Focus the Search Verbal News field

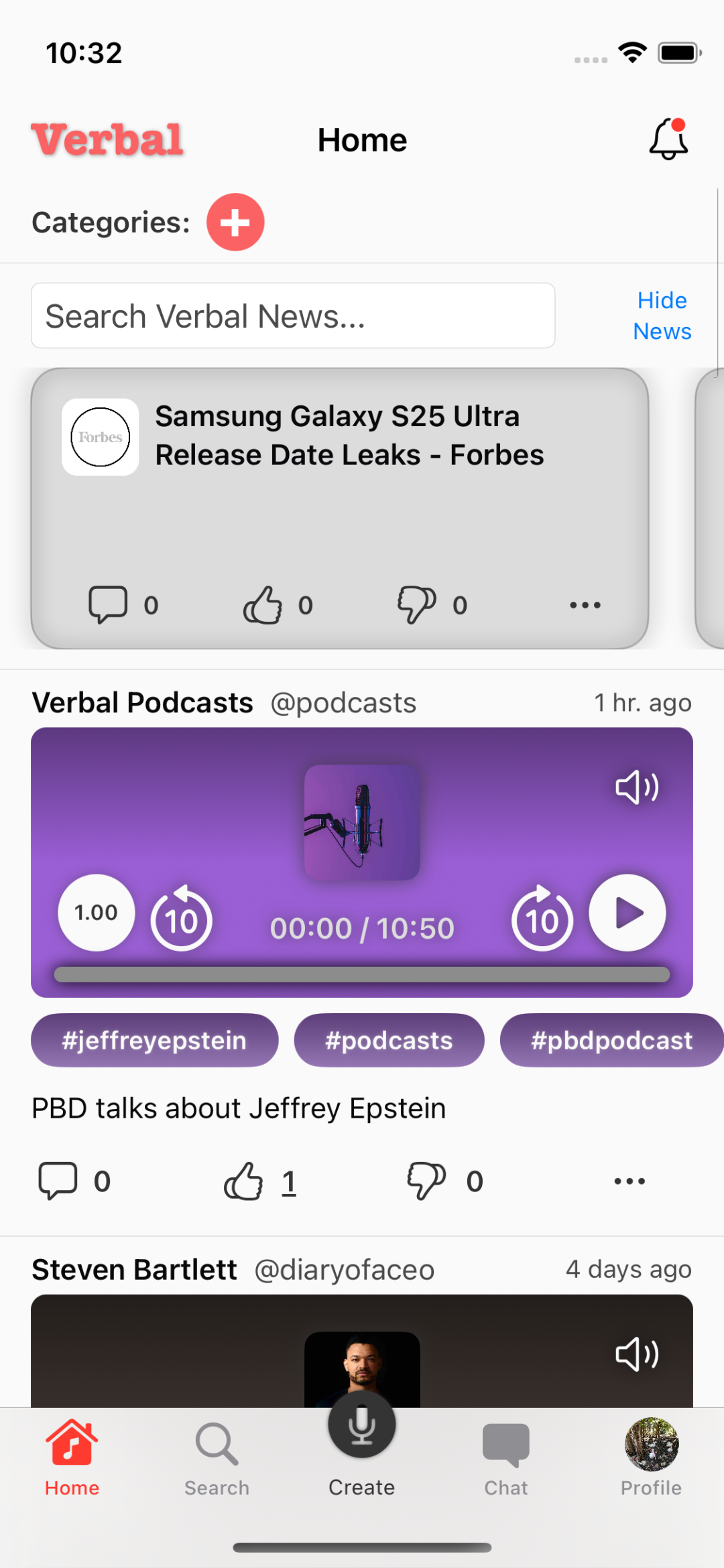[x=293, y=316]
